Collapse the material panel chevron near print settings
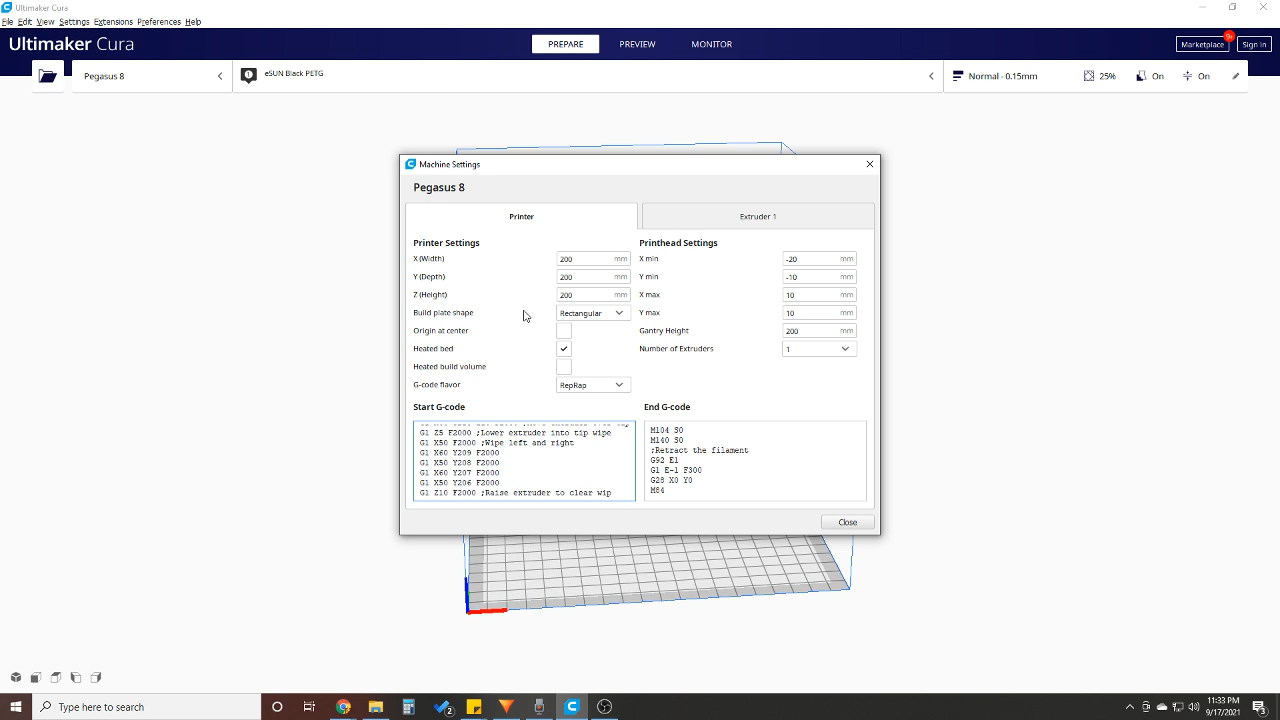The image size is (1280, 720). (x=931, y=76)
